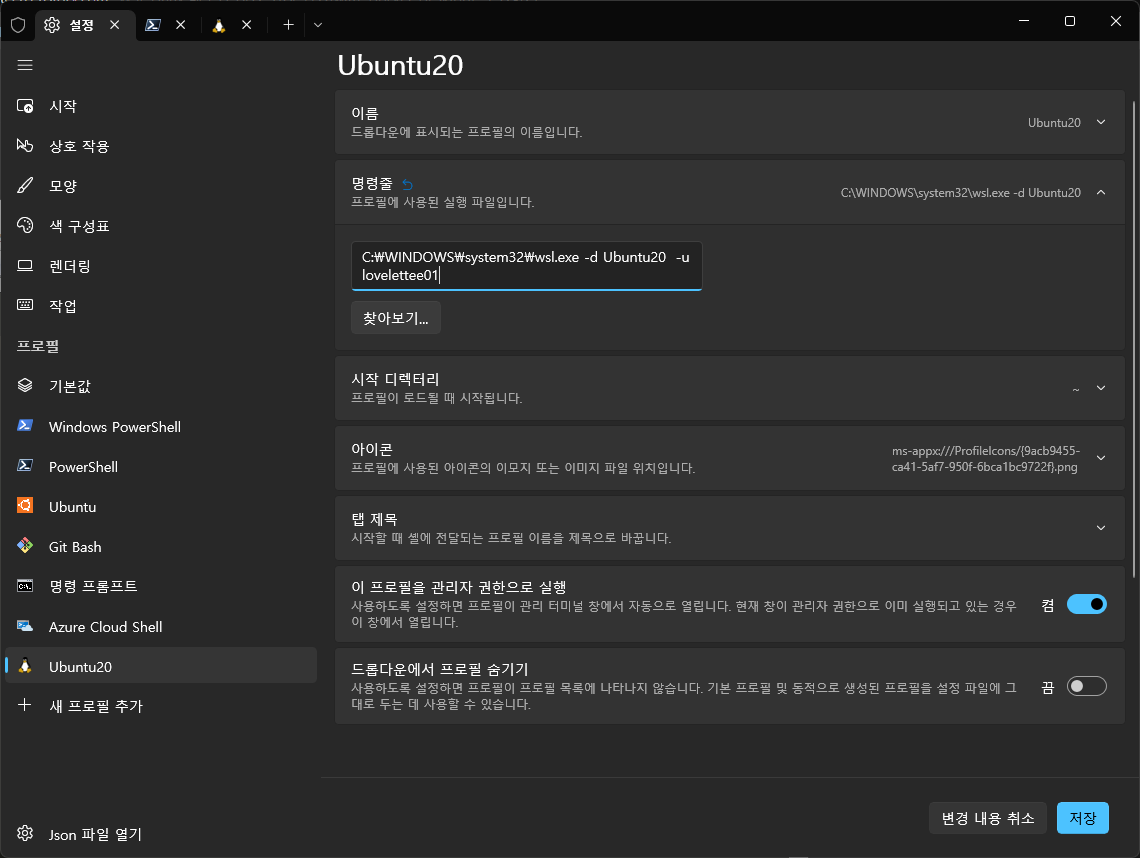Click the 기본값 layers icon
The width and height of the screenshot is (1140, 858).
coord(25,385)
